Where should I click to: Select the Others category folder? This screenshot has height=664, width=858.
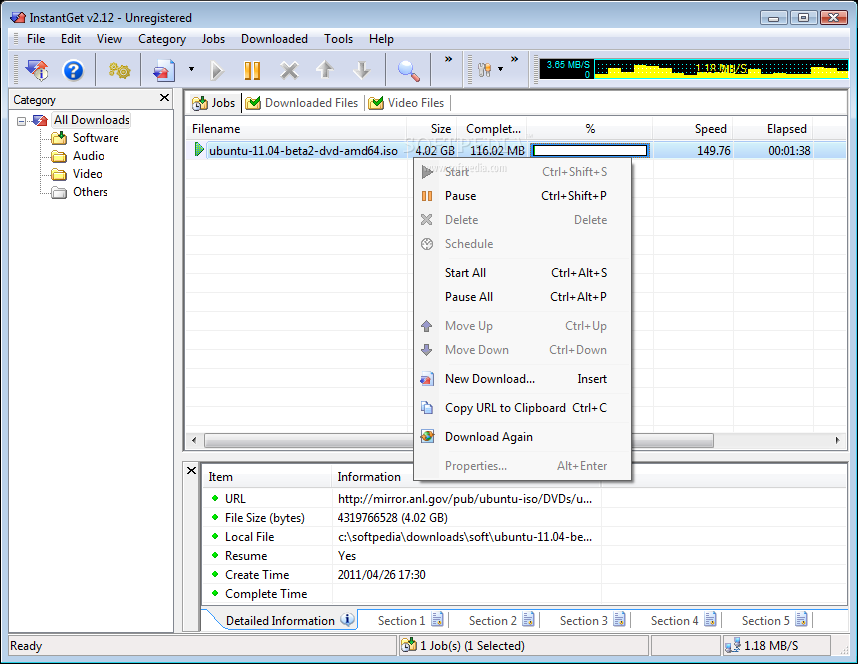(x=90, y=192)
